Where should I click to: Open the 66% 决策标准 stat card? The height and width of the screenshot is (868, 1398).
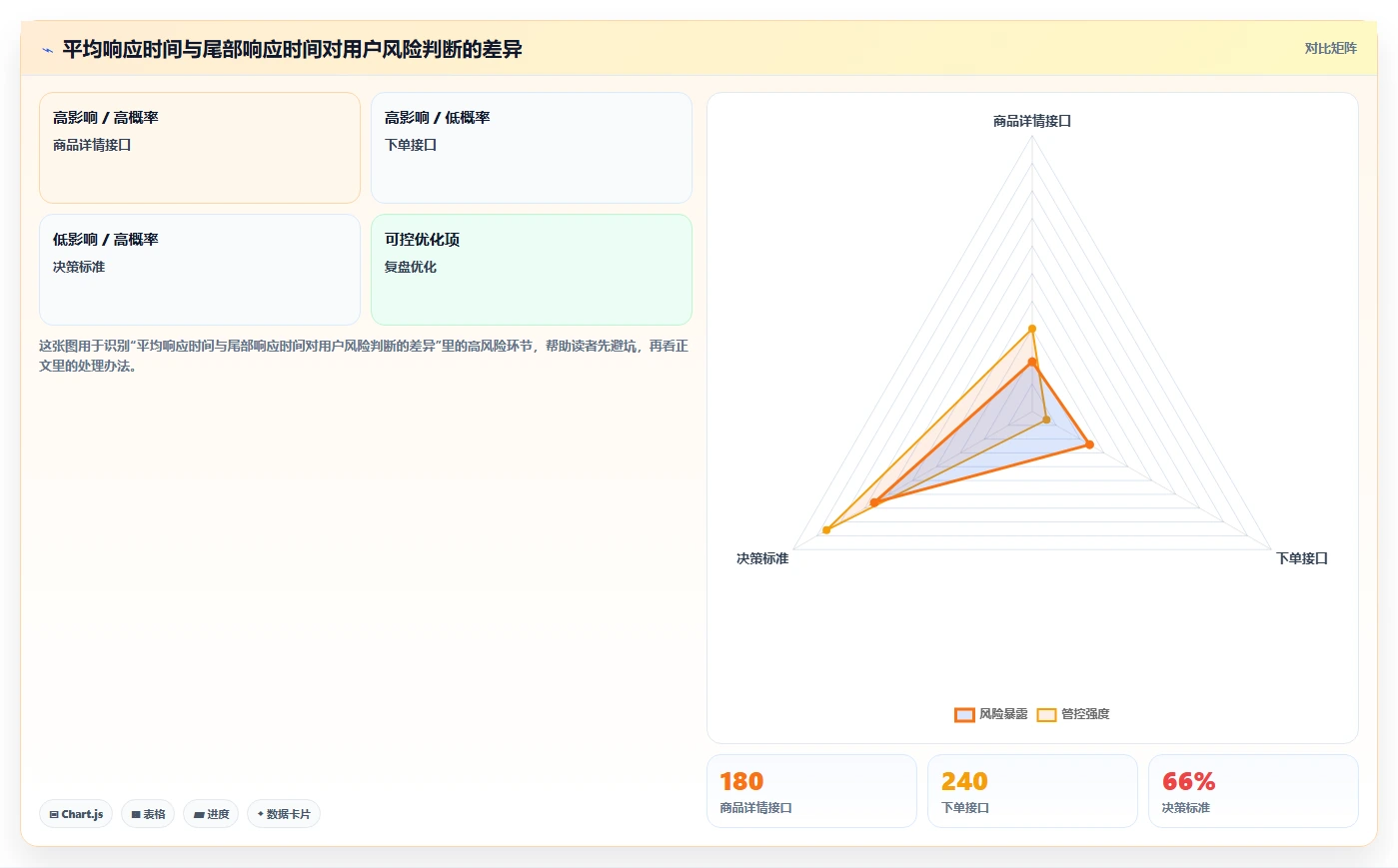pyautogui.click(x=1253, y=791)
